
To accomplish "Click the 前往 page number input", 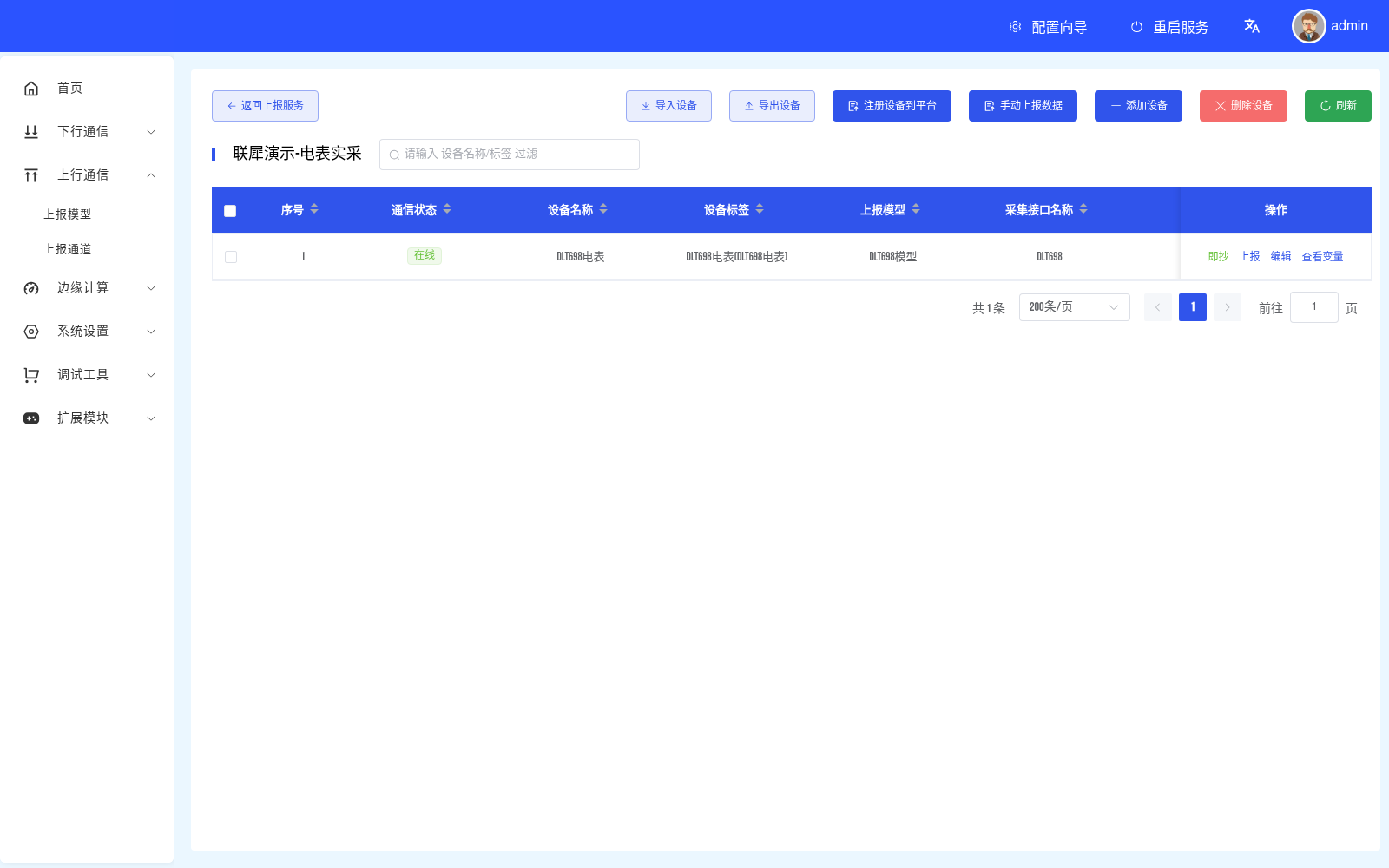I will [x=1314, y=307].
